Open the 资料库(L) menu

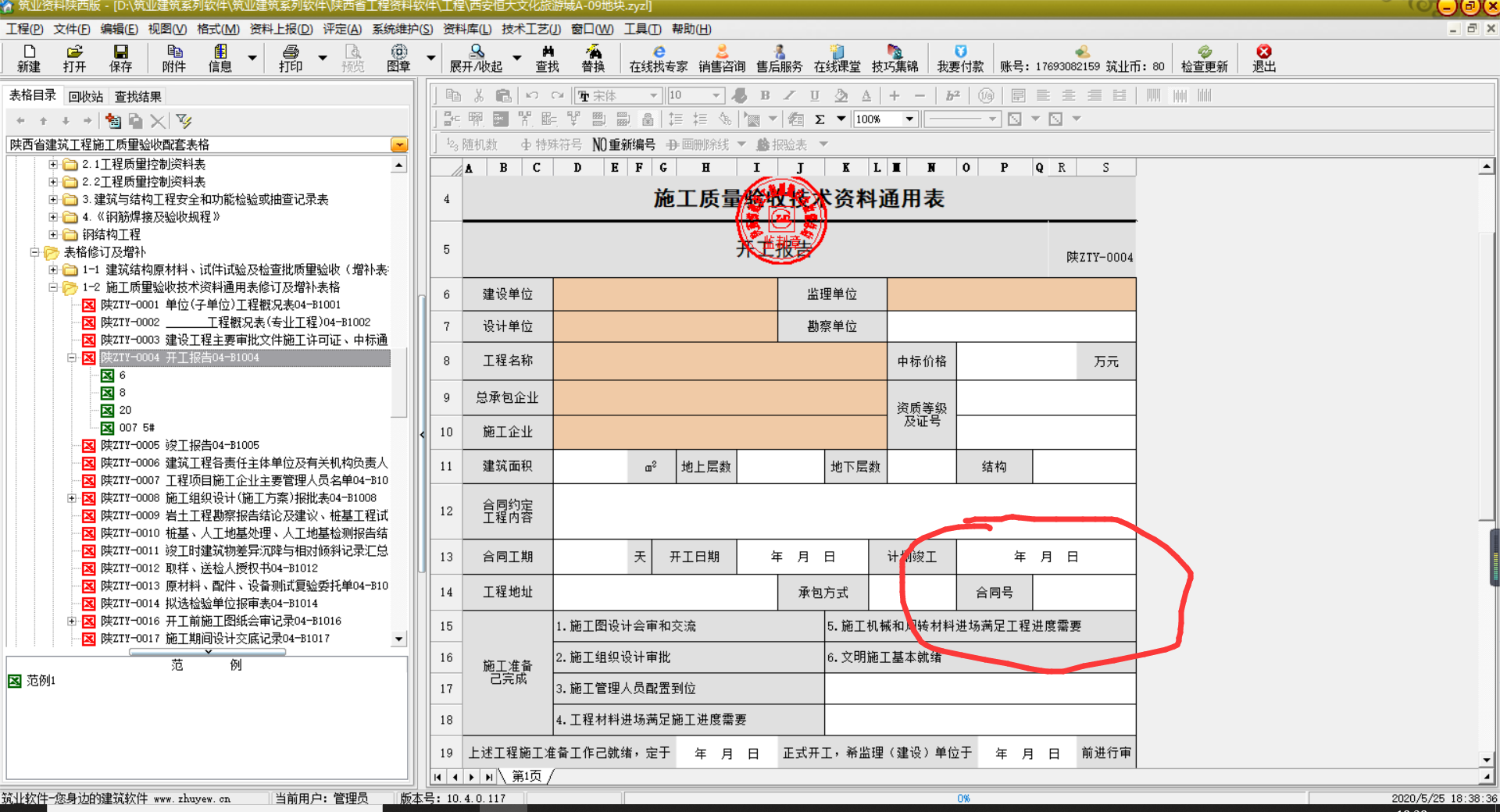tap(467, 29)
